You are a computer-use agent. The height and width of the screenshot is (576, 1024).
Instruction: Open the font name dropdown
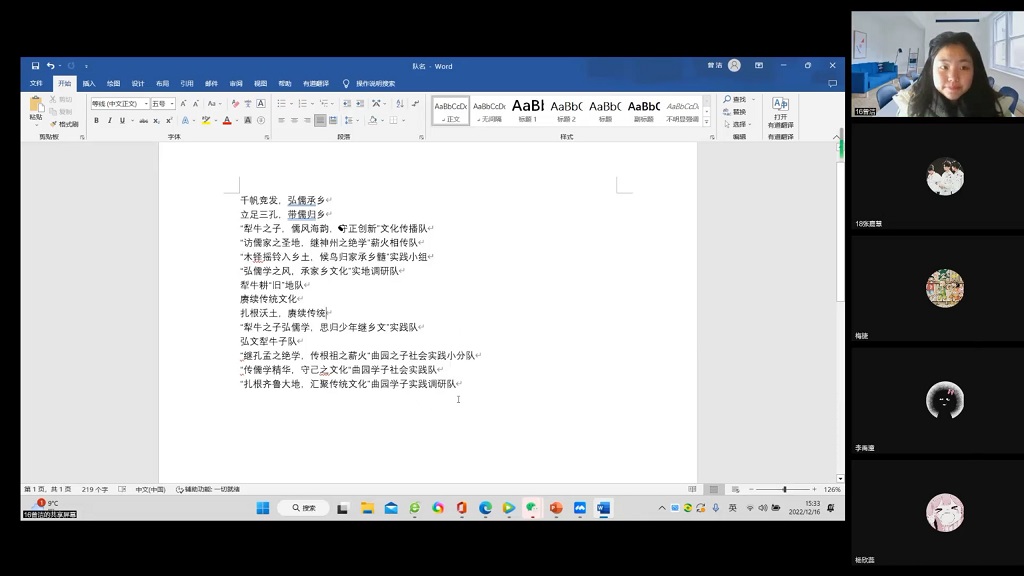[146, 104]
